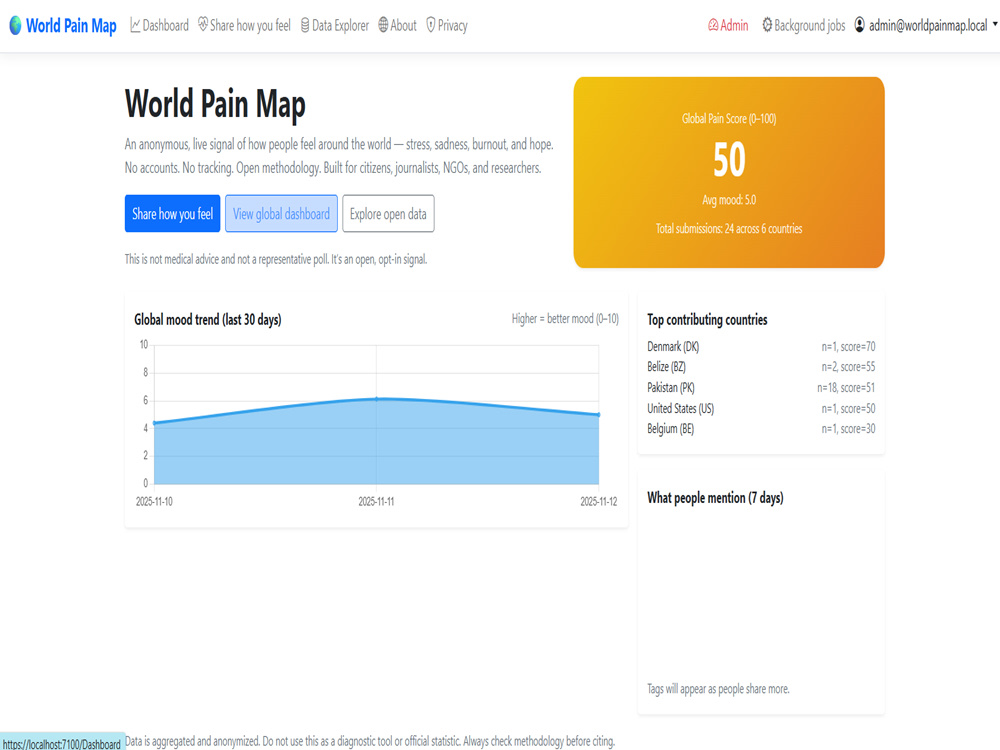Click the World Pain Map brand link

pos(63,26)
